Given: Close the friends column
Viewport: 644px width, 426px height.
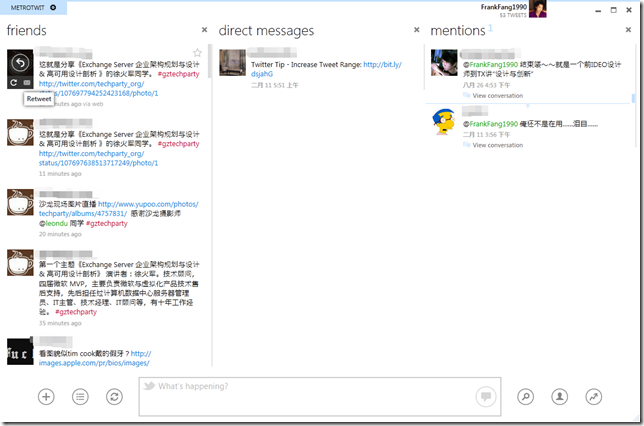Looking at the screenshot, I should [x=205, y=30].
